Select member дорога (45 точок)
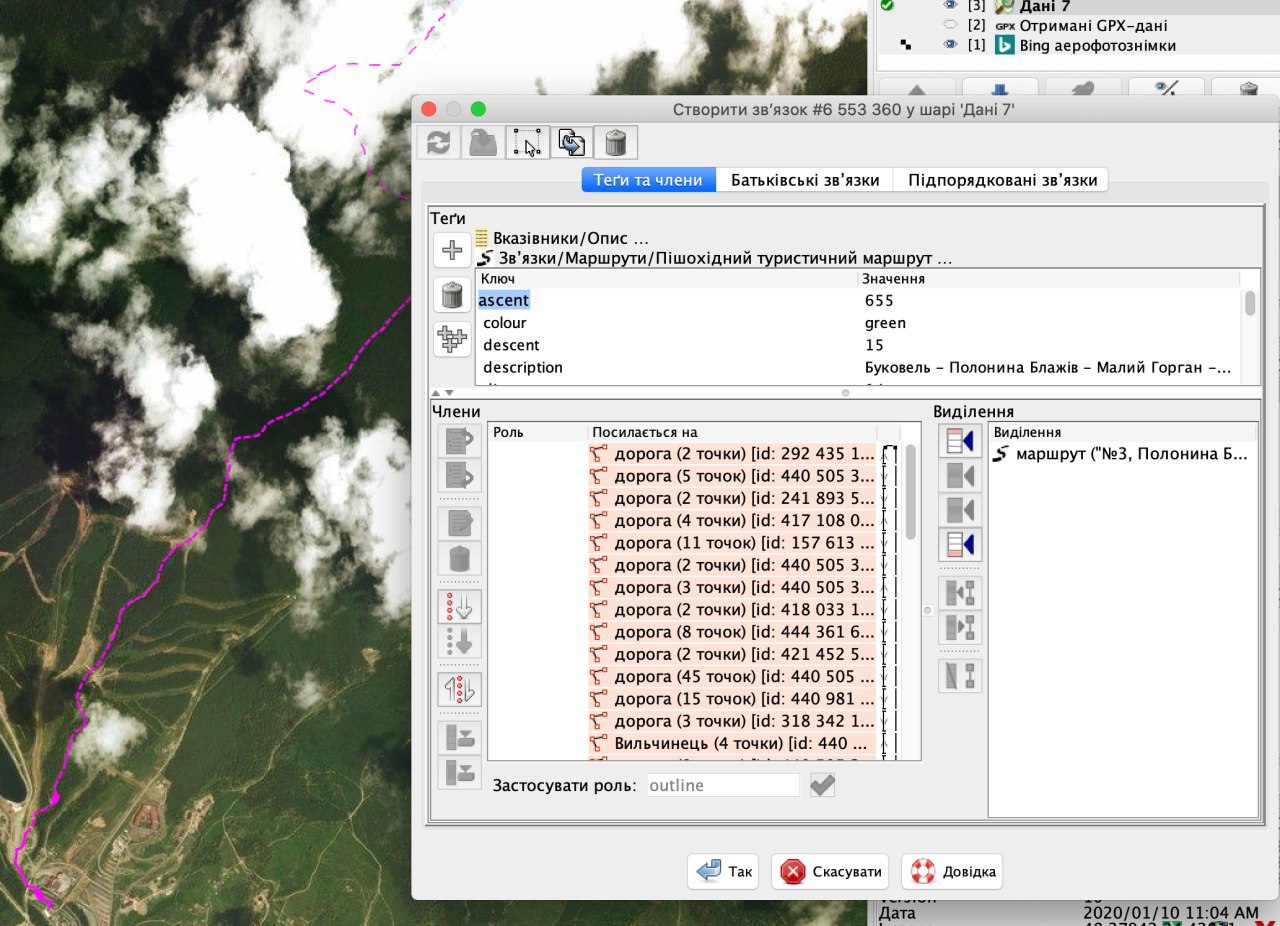Viewport: 1280px width, 926px height. pos(732,676)
